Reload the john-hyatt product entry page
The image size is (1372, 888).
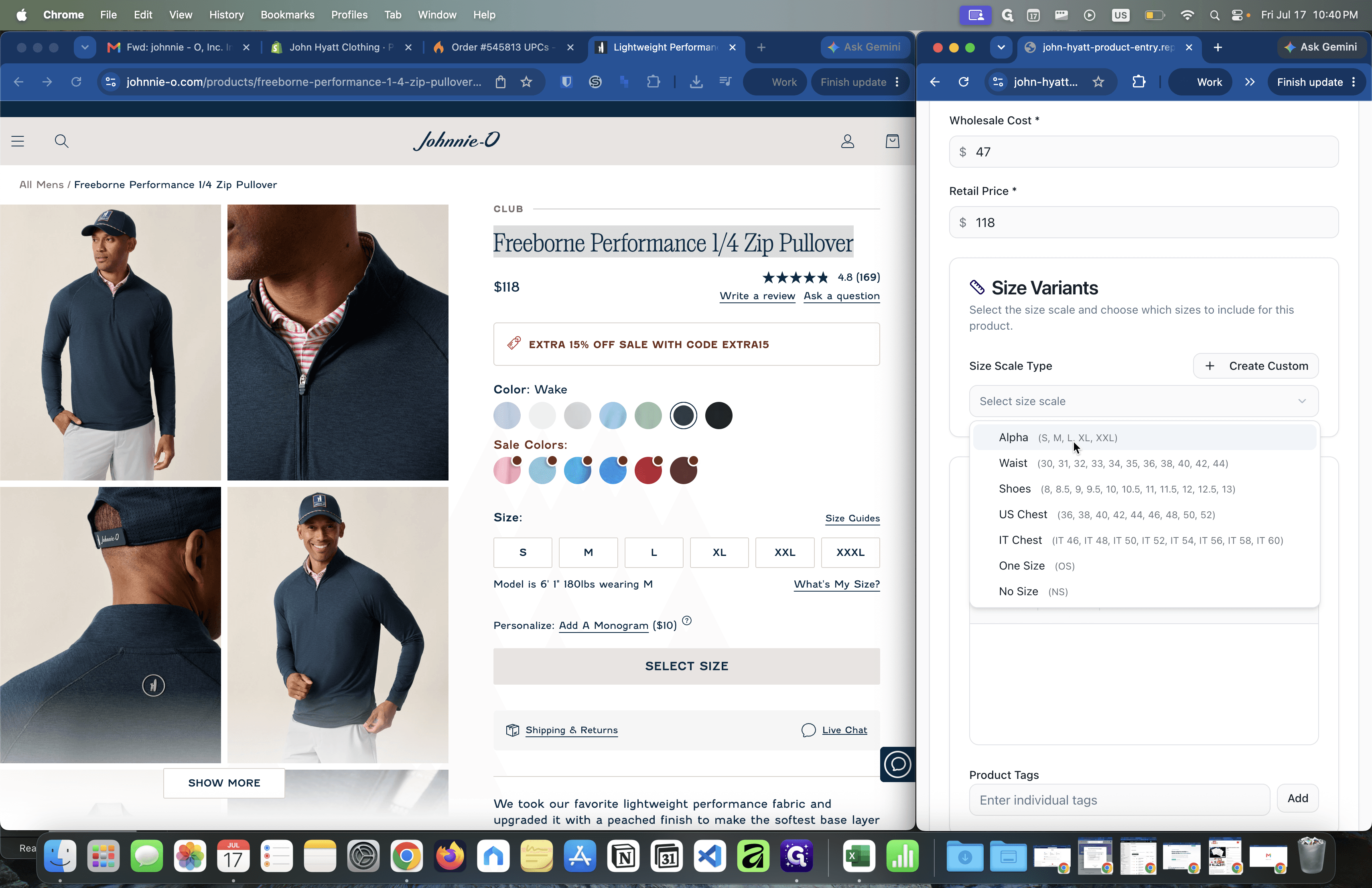pyautogui.click(x=963, y=82)
